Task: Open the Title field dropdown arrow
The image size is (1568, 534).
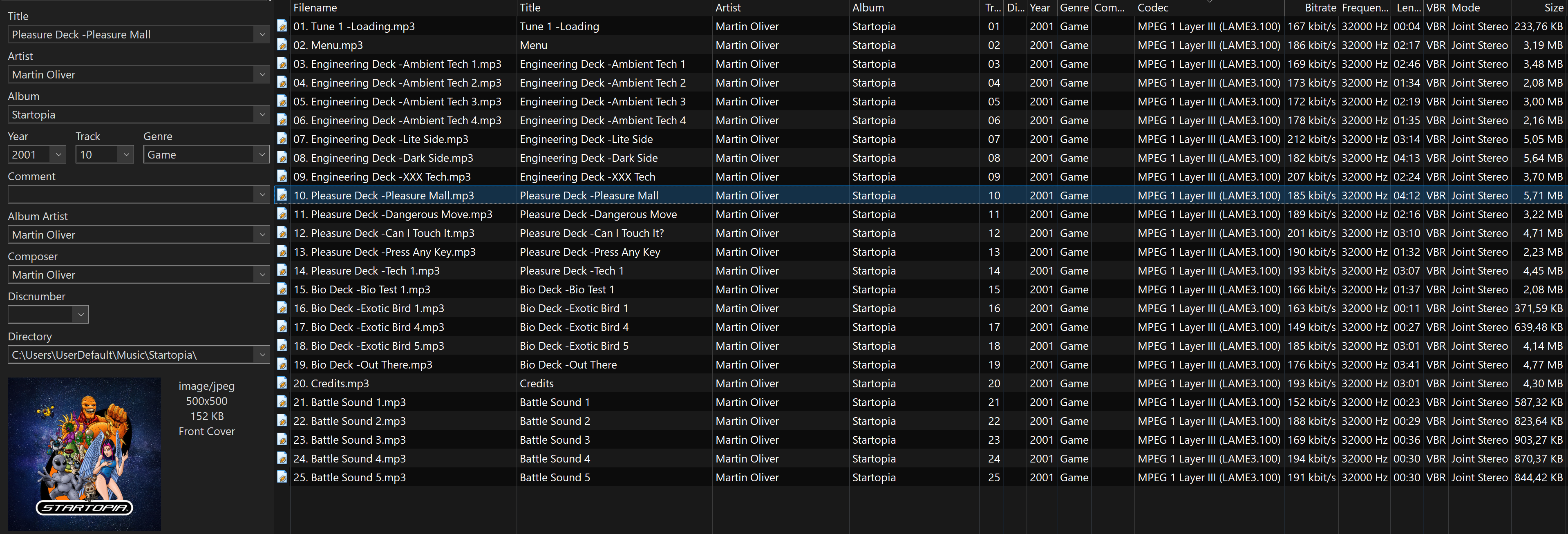Action: pyautogui.click(x=262, y=35)
